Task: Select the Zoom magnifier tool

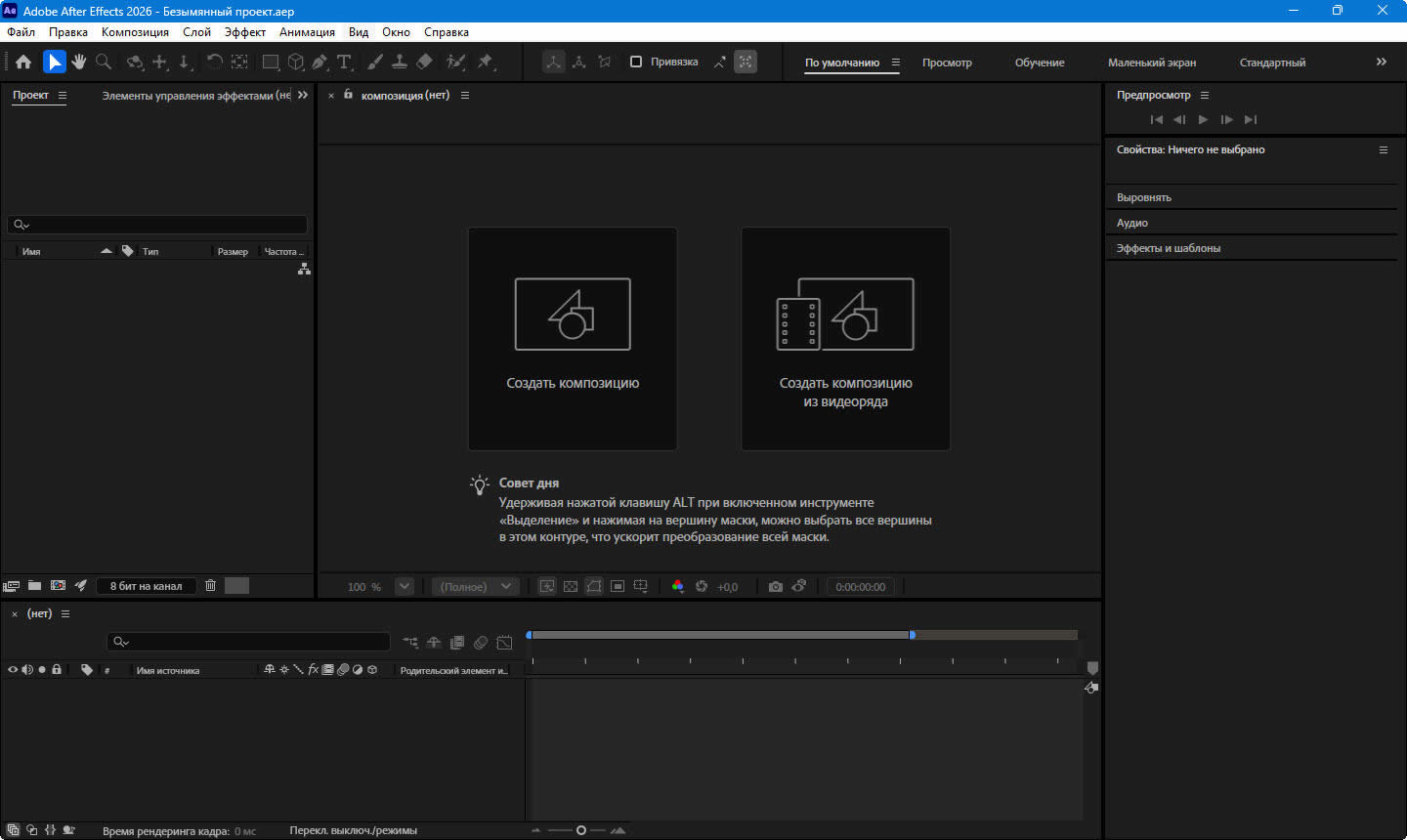Action: (x=104, y=62)
